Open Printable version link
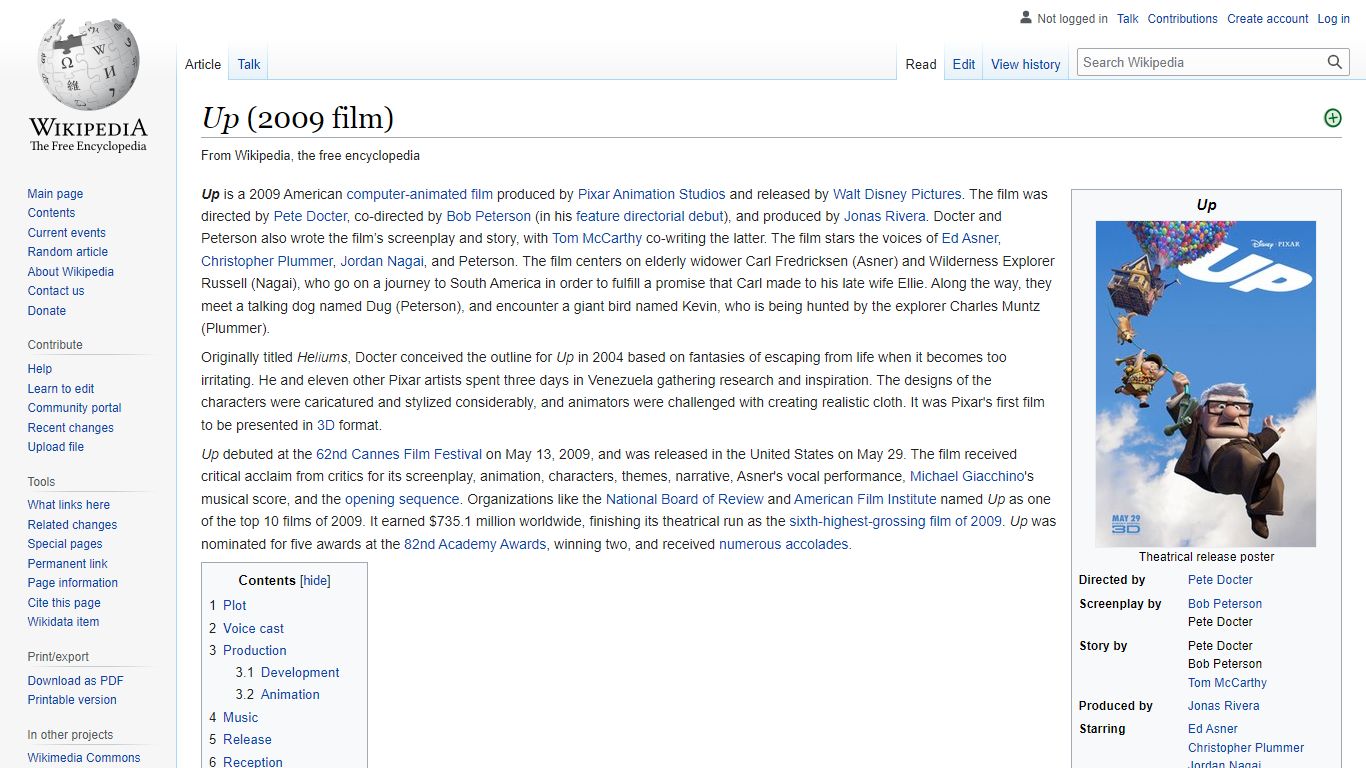Viewport: 1366px width, 768px height. [x=72, y=700]
